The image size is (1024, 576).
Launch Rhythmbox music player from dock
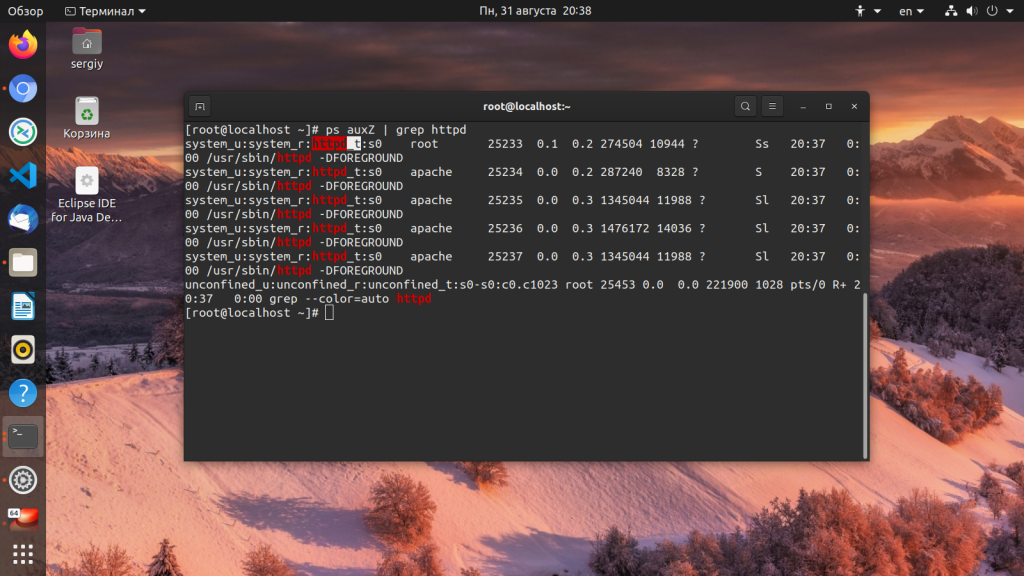tap(23, 350)
